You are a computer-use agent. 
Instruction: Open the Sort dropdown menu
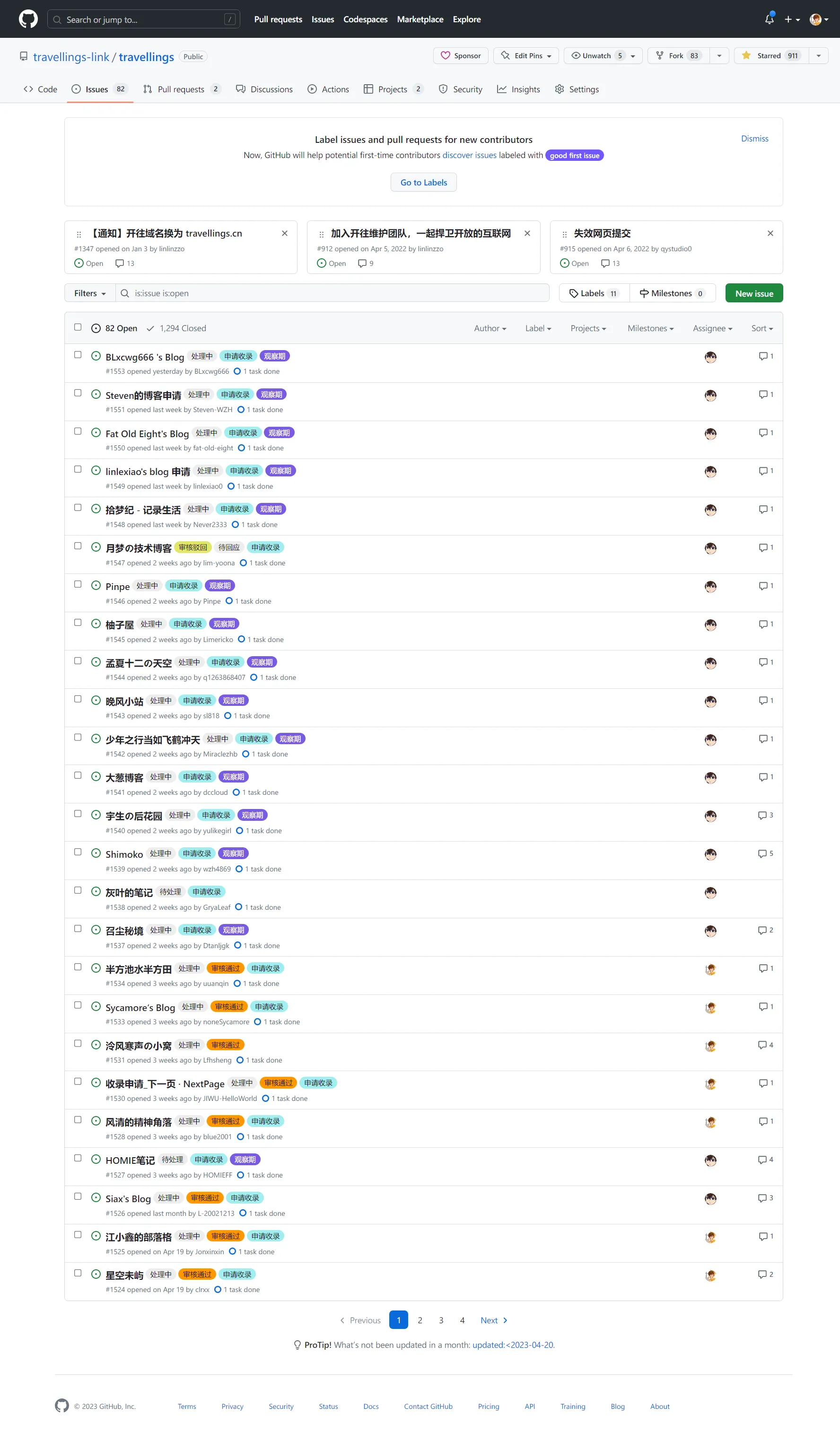[761, 328]
